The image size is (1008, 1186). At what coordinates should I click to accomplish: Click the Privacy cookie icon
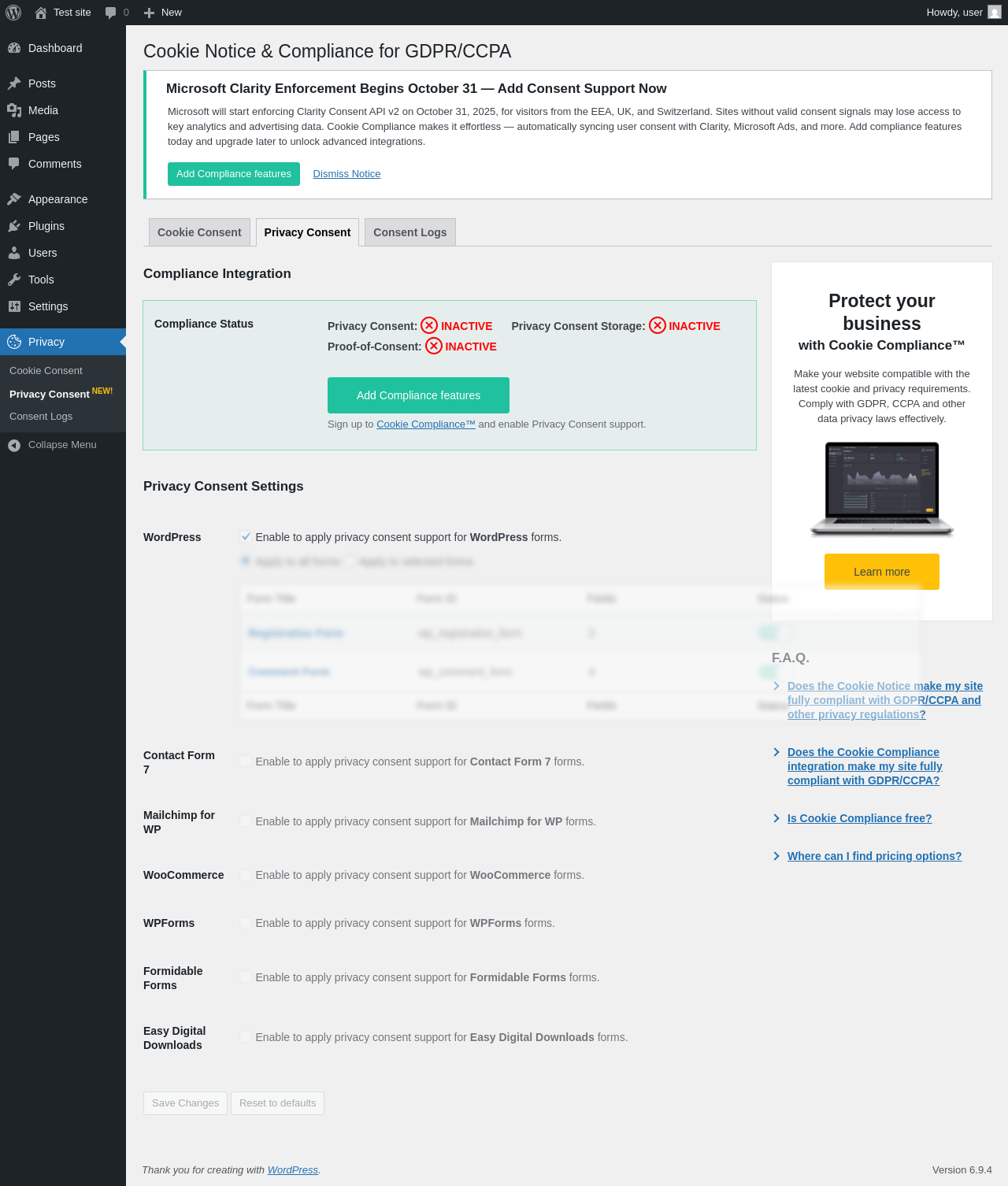point(14,342)
